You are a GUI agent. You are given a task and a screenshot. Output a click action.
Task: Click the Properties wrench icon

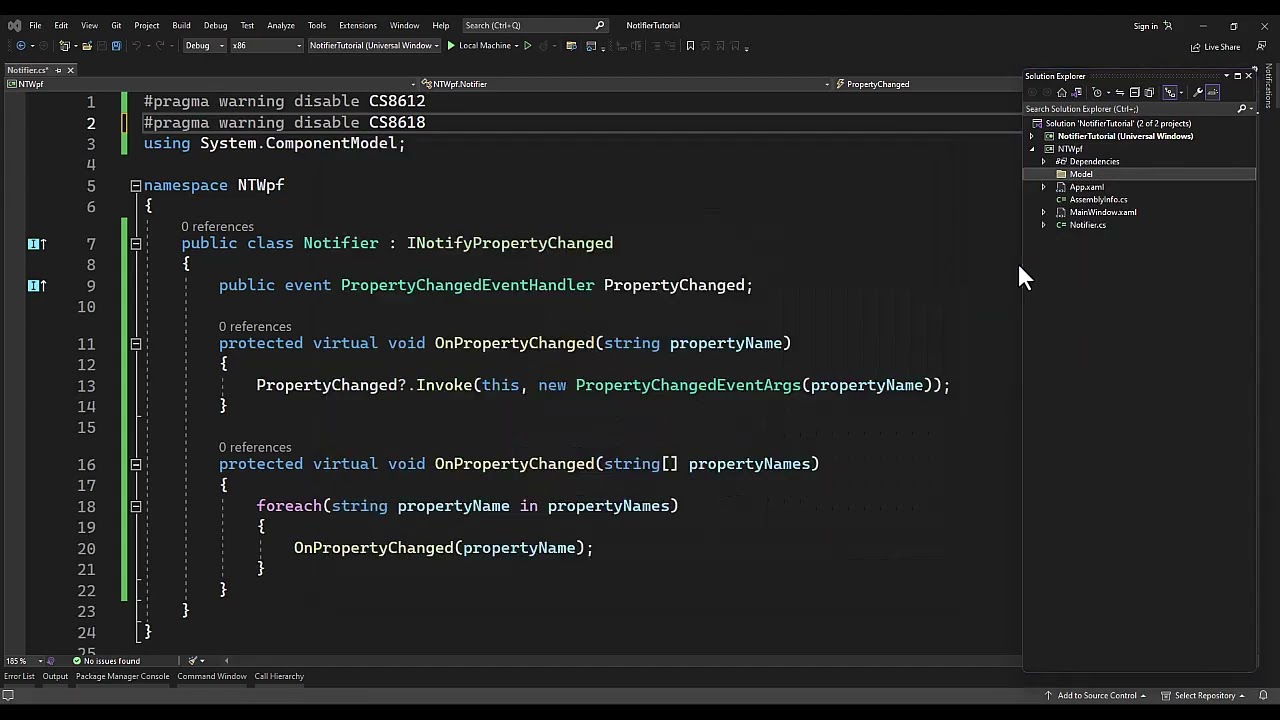(x=1197, y=92)
